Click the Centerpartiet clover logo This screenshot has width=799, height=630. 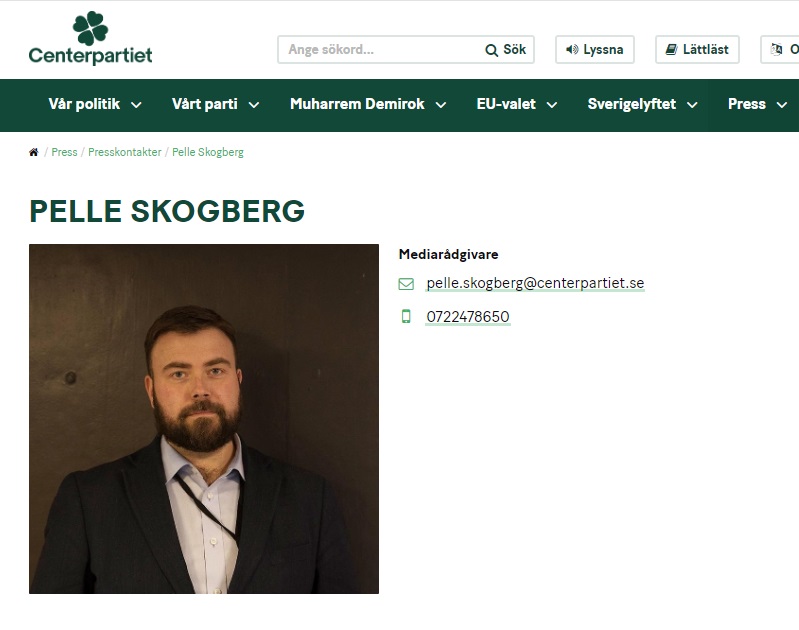(90, 38)
